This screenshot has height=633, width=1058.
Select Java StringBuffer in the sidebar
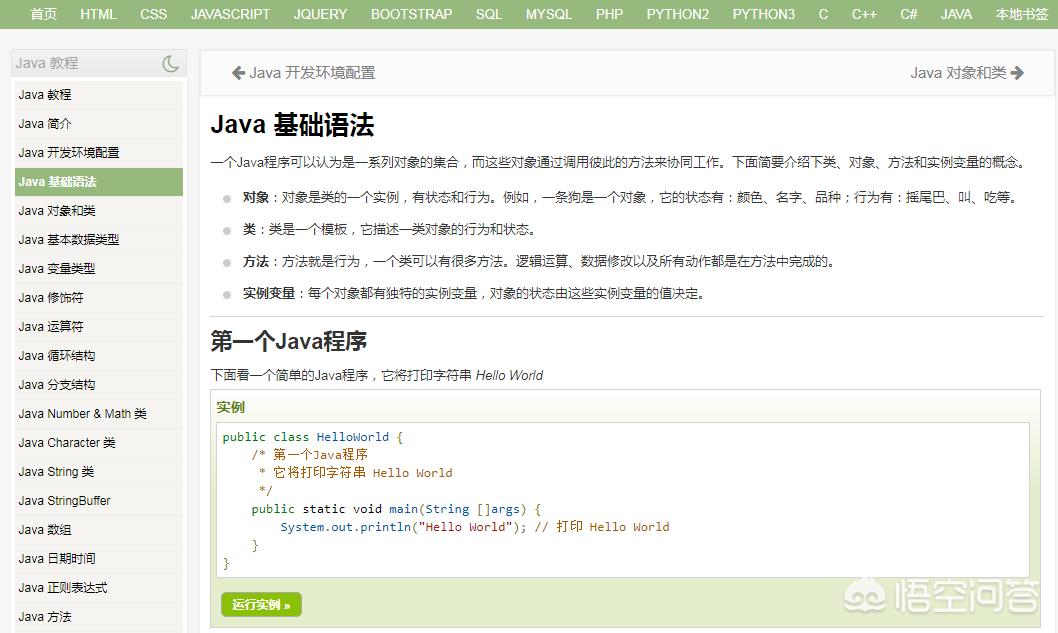(99, 501)
